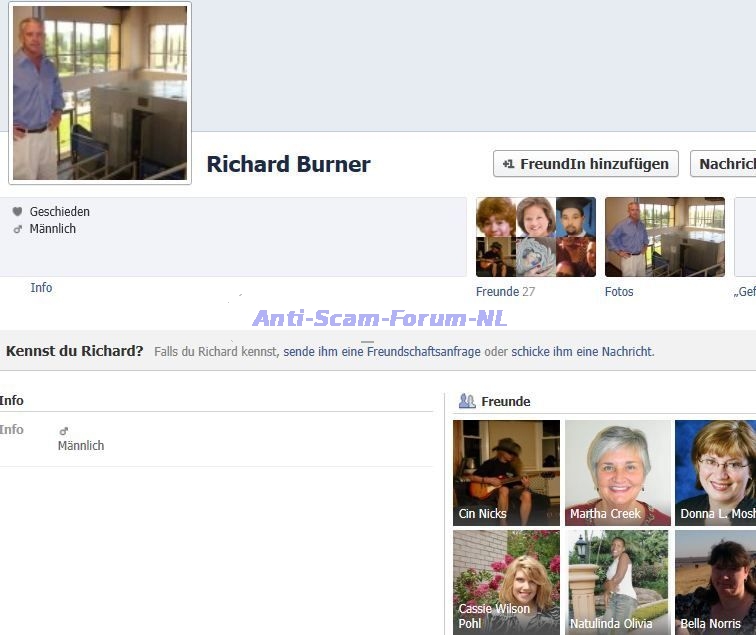Select Donna L. friend thumbnail
756x635 pixels.
(x=715, y=472)
